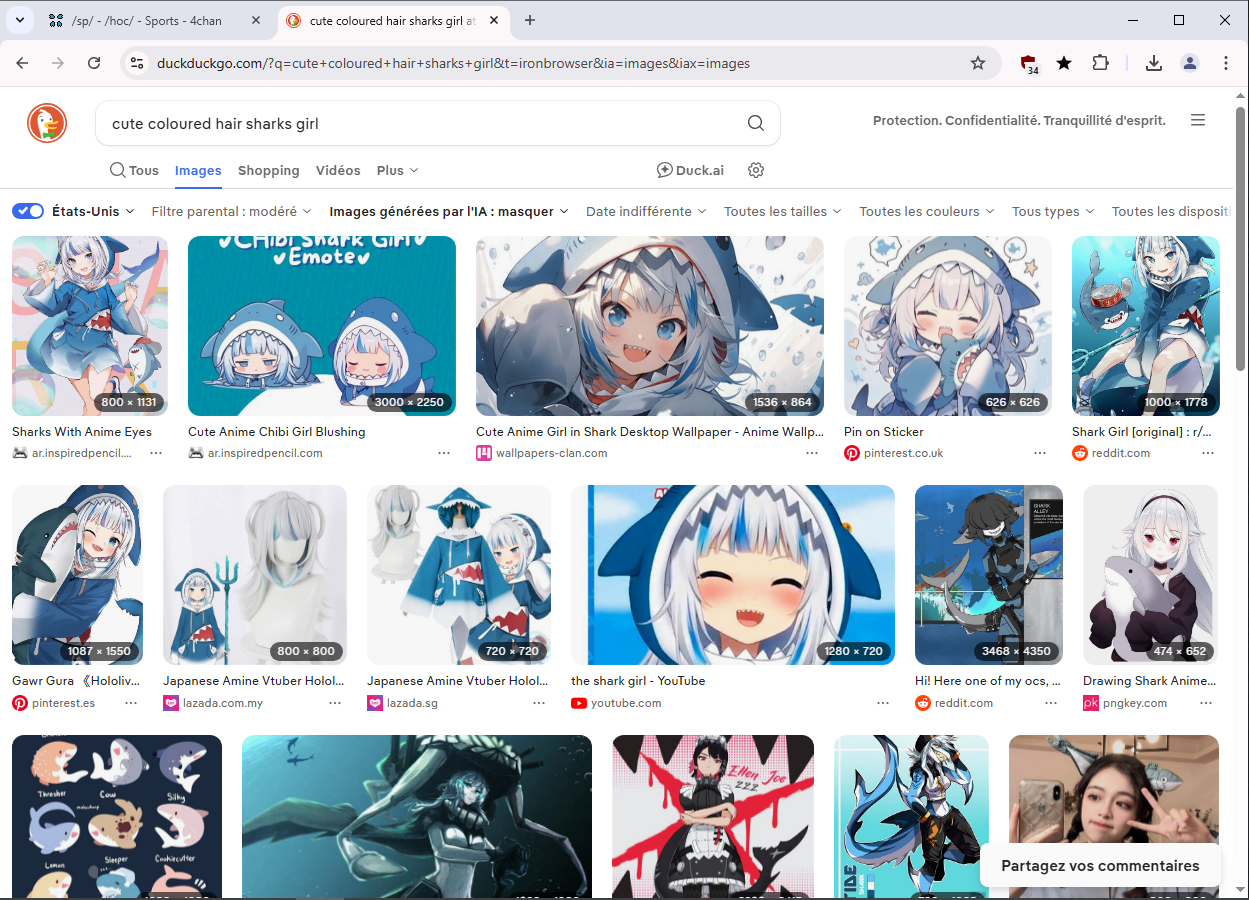
Task: Open Toutes les couleurs color filter
Action: [x=927, y=211]
